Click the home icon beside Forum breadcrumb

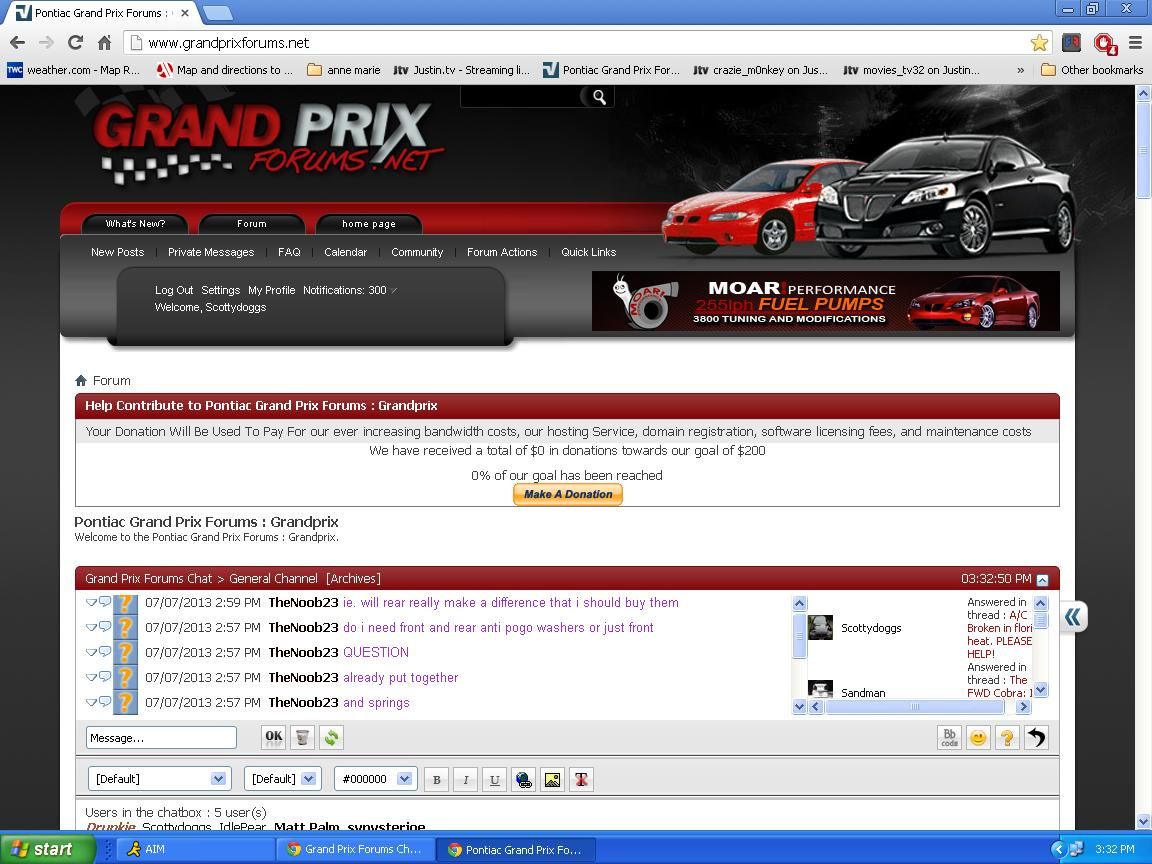(x=81, y=381)
